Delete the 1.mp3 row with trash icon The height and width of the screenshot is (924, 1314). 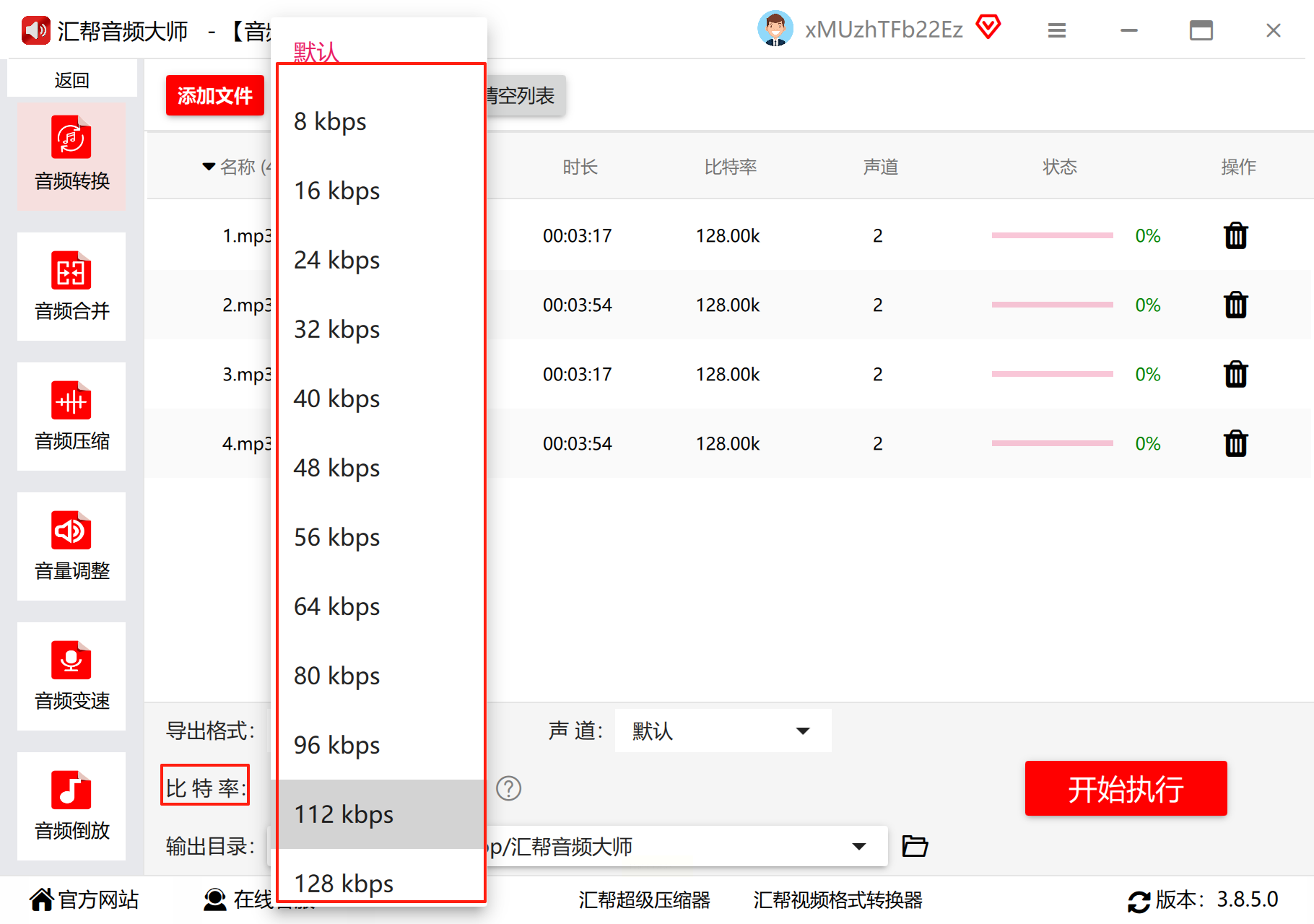pyautogui.click(x=1235, y=235)
